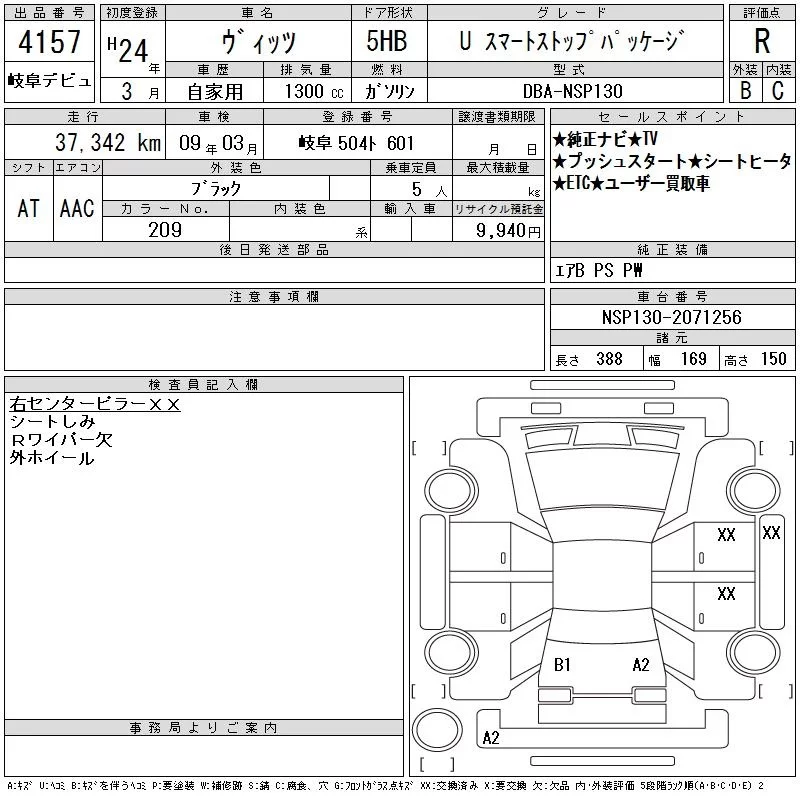Select the 岐阜デビュ auction venue text
Viewport: 800px width, 800px height.
pyautogui.click(x=49, y=81)
